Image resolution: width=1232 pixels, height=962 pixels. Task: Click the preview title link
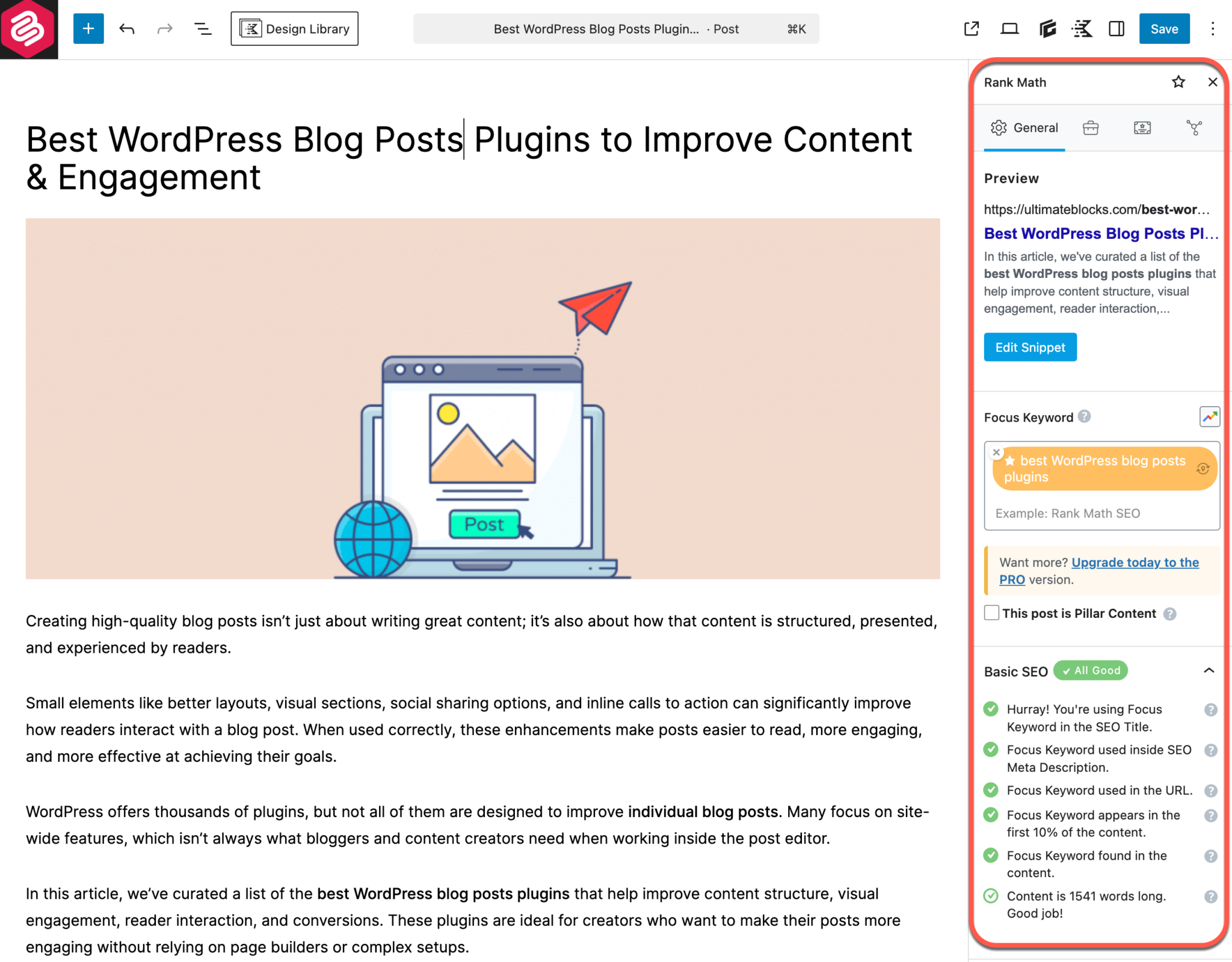point(1101,233)
